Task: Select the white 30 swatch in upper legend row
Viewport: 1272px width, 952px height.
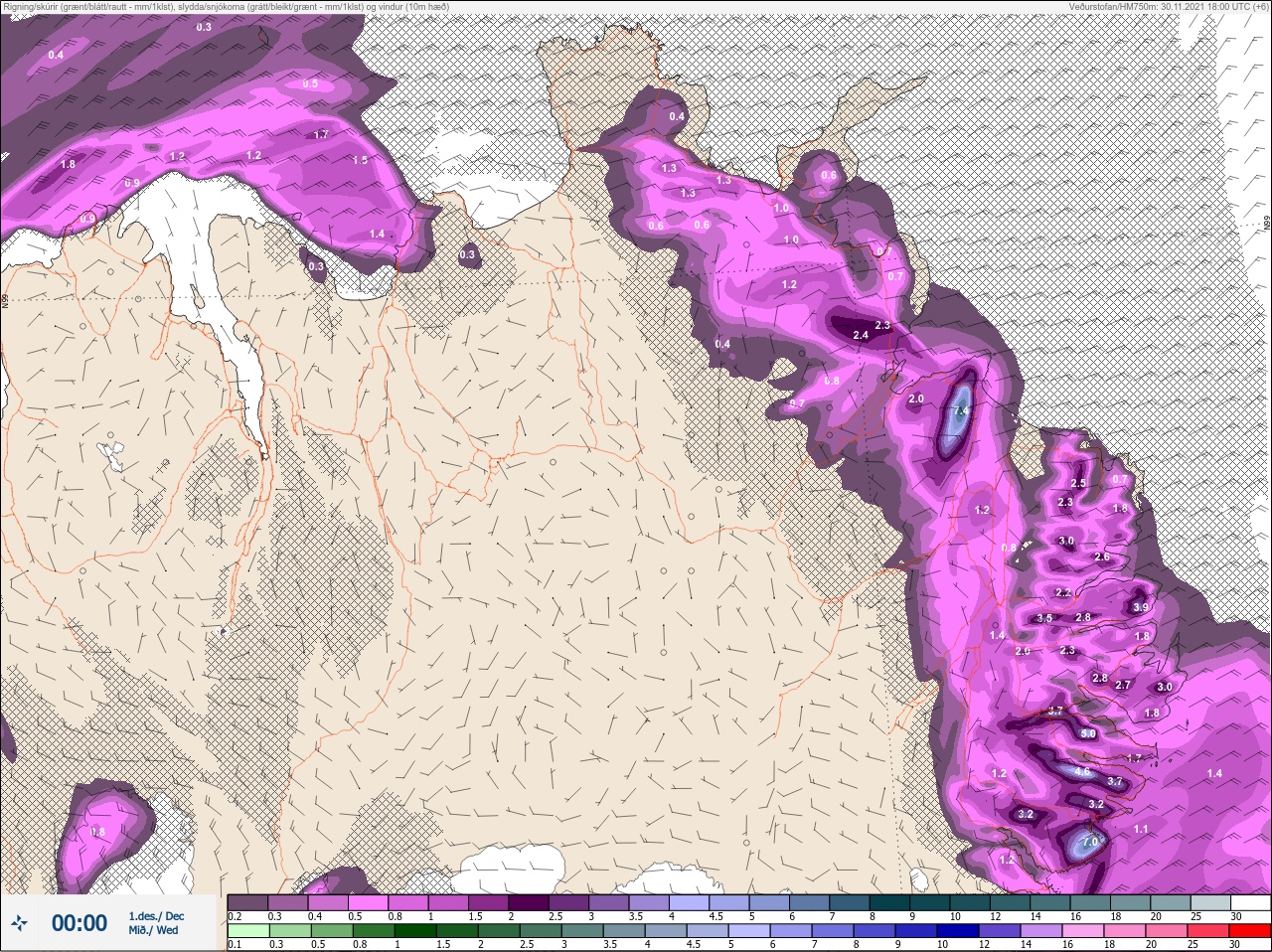Action: coord(1249,902)
